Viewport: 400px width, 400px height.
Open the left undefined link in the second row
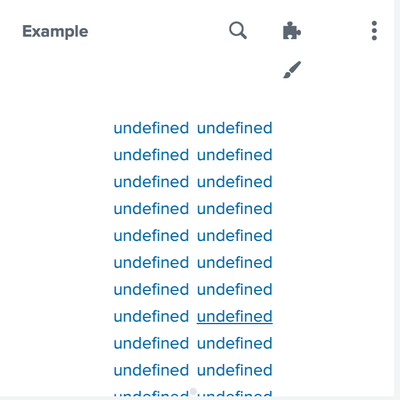151,155
